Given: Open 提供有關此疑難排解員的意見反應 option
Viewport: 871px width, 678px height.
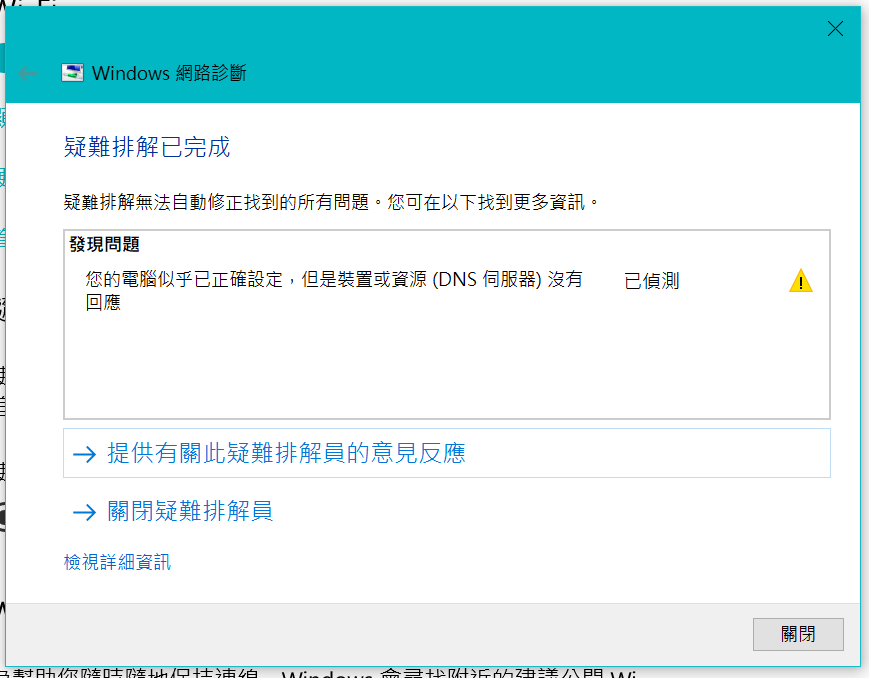Looking at the screenshot, I should tap(447, 453).
